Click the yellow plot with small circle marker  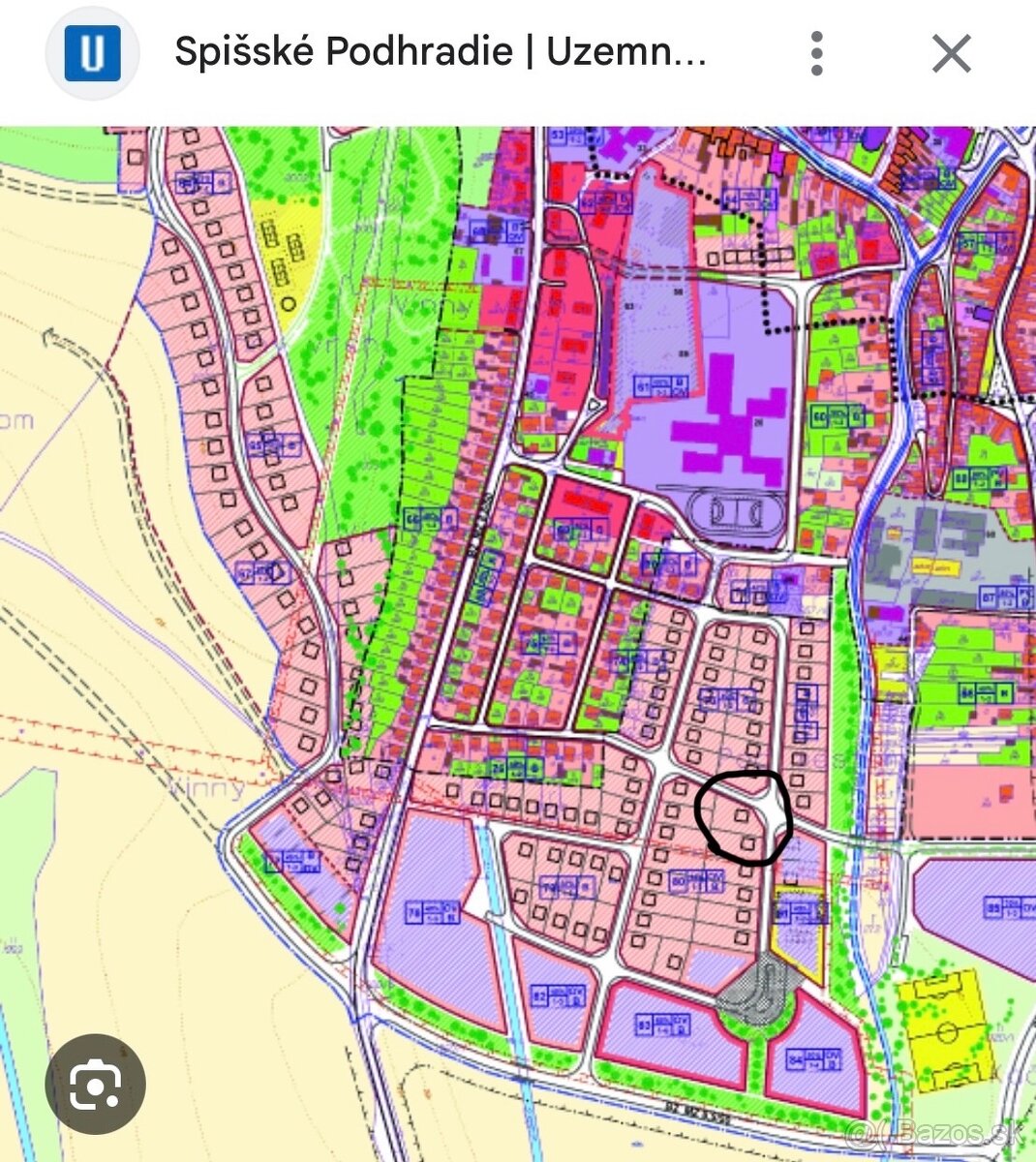(x=286, y=254)
